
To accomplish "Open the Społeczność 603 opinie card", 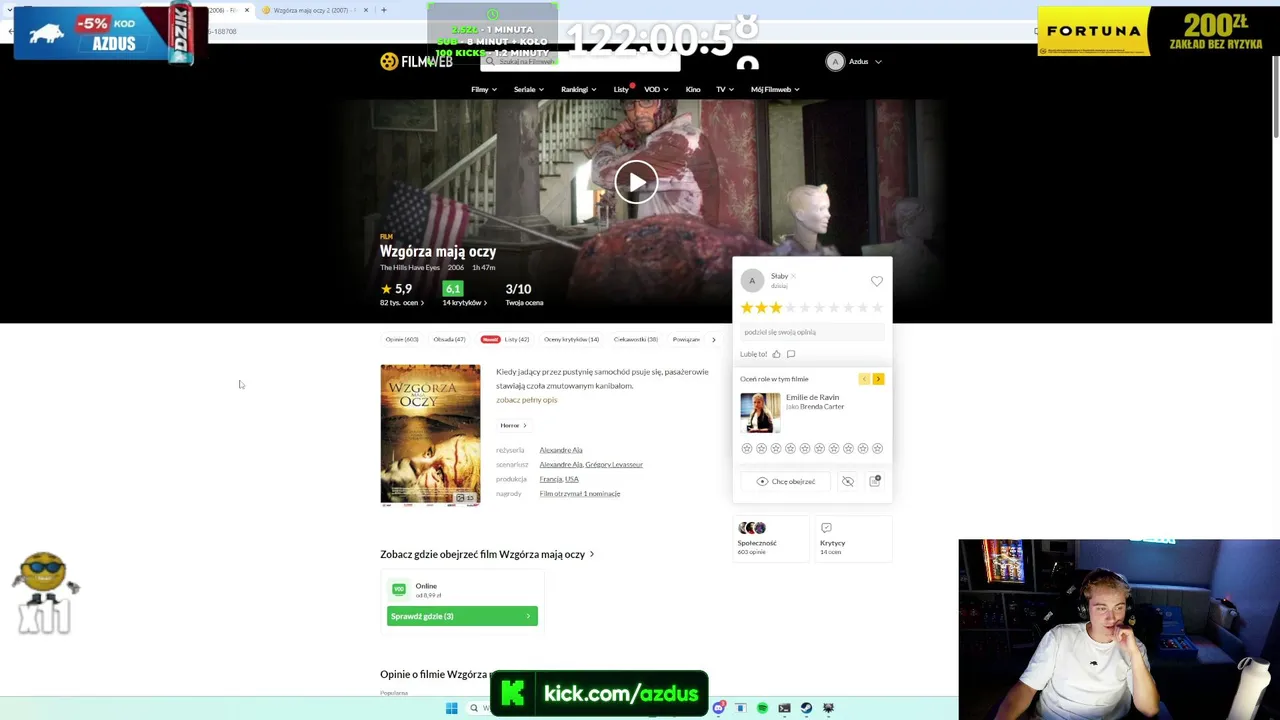I will 770,539.
